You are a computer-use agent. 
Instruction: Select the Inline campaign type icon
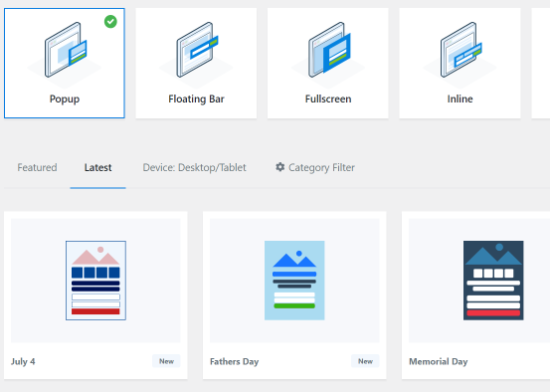point(461,50)
